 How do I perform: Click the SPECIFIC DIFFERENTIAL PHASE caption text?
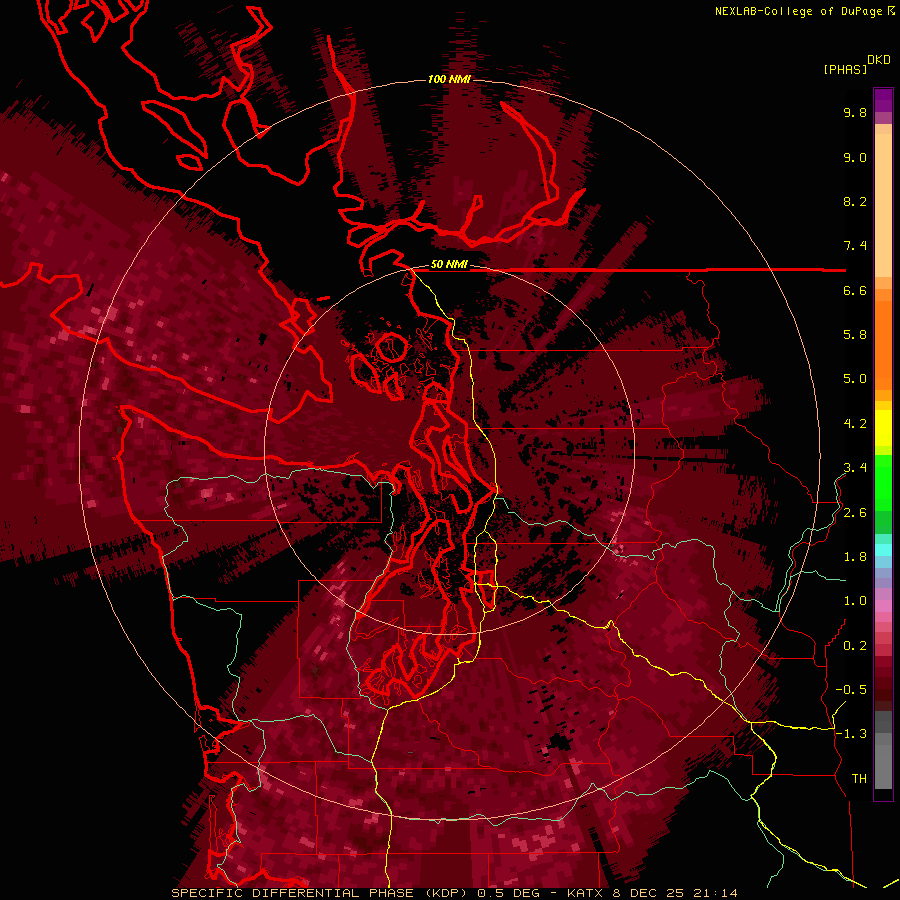point(292,893)
